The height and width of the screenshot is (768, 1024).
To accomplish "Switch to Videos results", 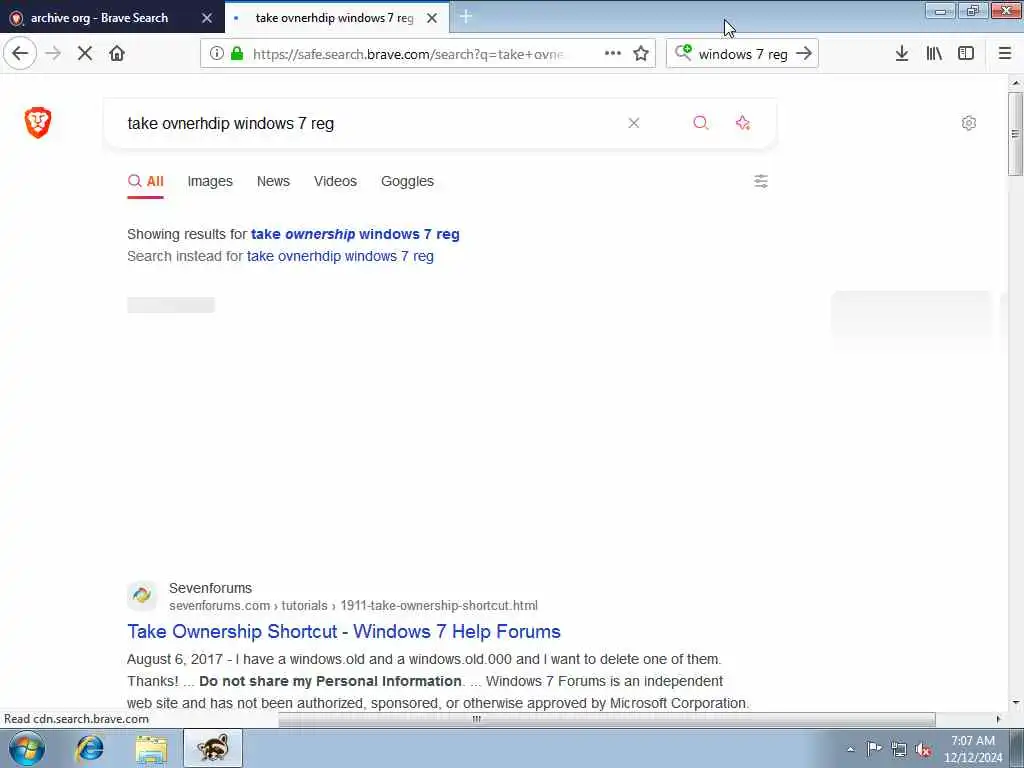I will tap(335, 181).
